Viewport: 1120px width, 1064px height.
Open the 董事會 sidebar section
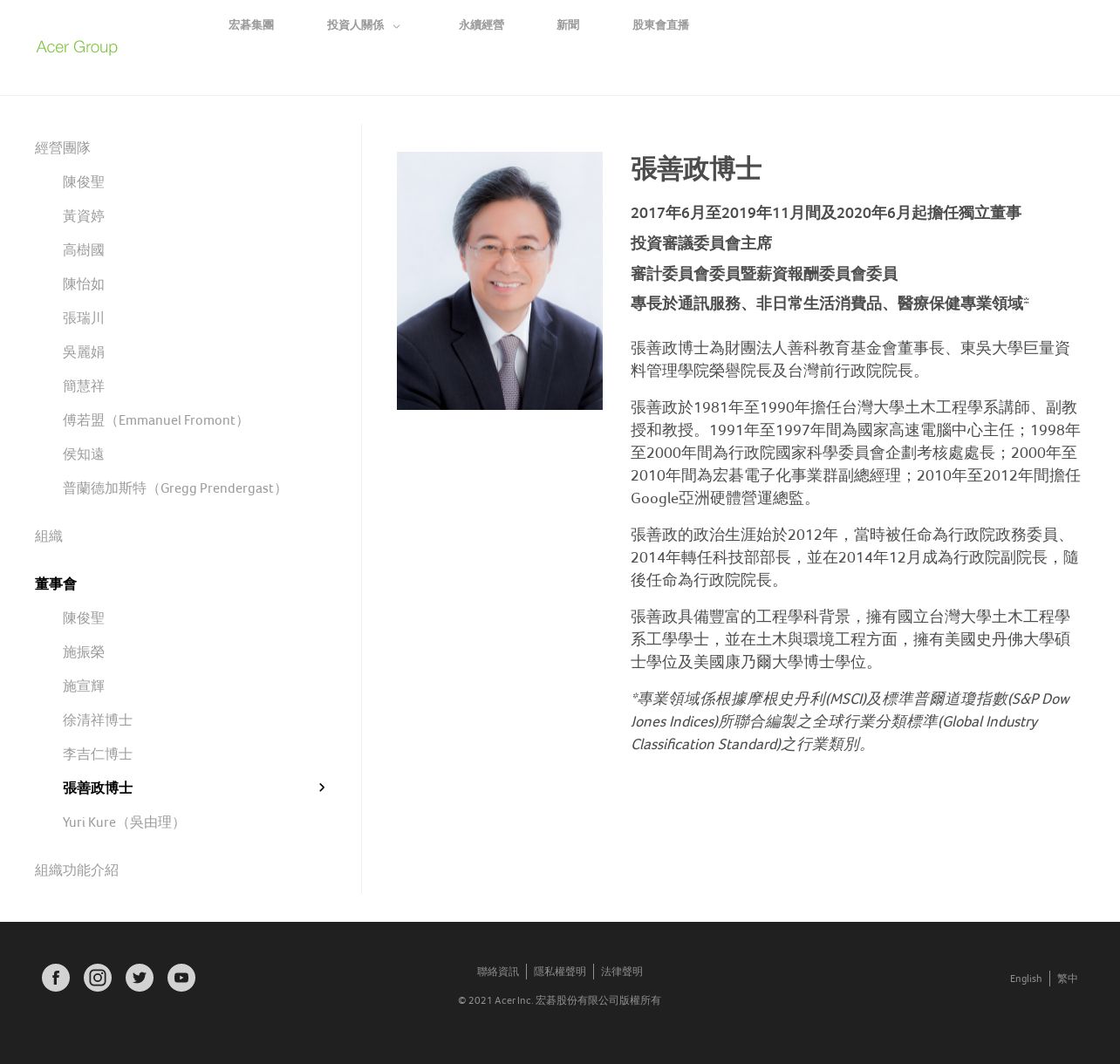(56, 583)
